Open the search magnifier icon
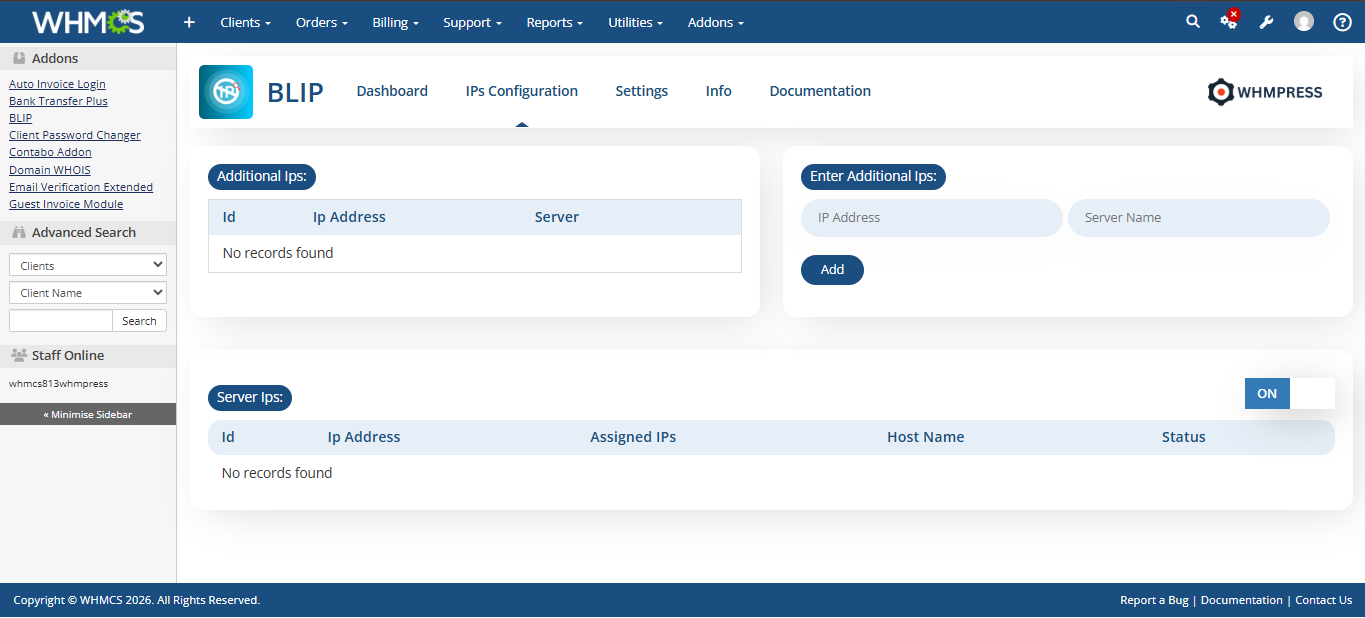The width and height of the screenshot is (1365, 618). click(x=1192, y=21)
